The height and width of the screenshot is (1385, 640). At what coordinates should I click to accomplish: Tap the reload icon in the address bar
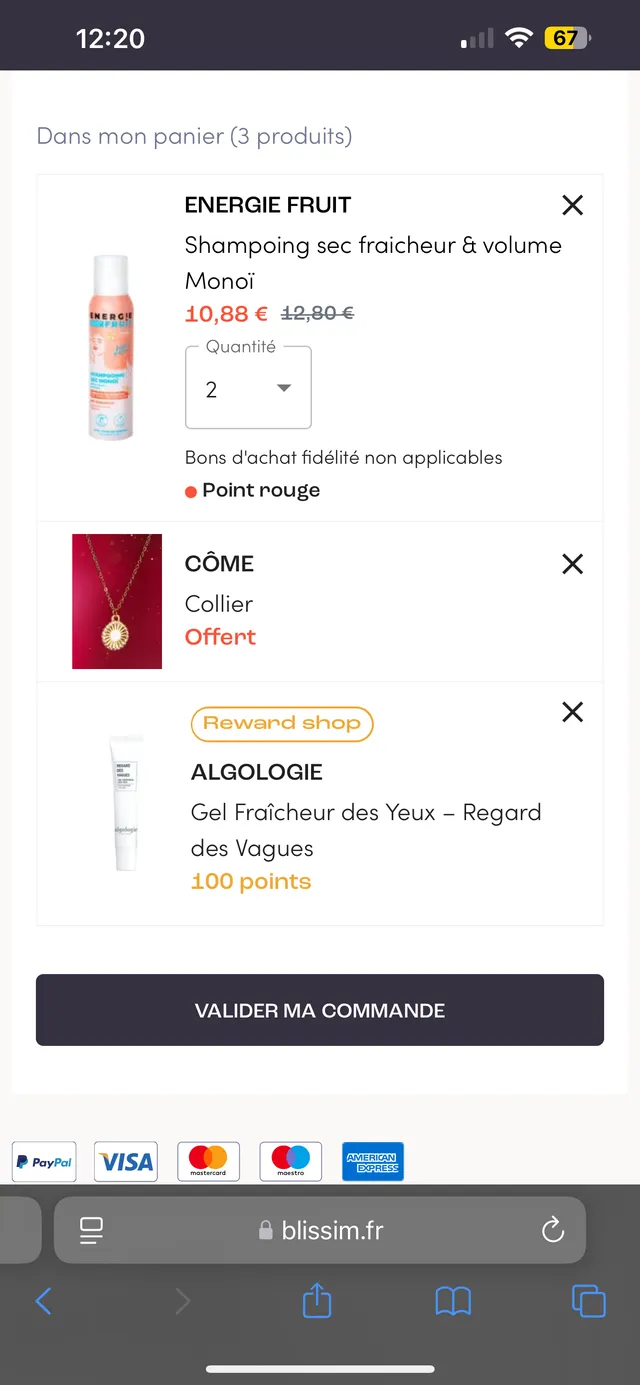(x=553, y=1230)
